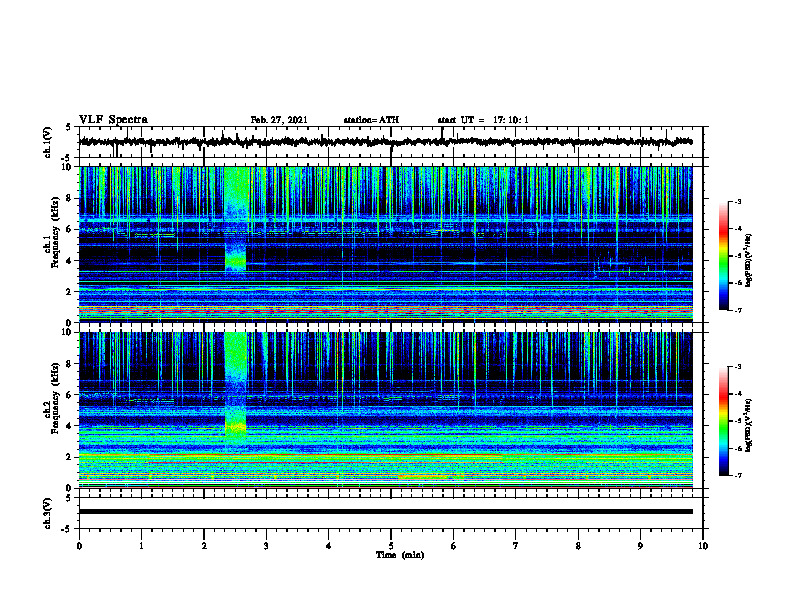Click the ch.2 spectrogram color scale bar
The image size is (792, 612).
point(724,421)
